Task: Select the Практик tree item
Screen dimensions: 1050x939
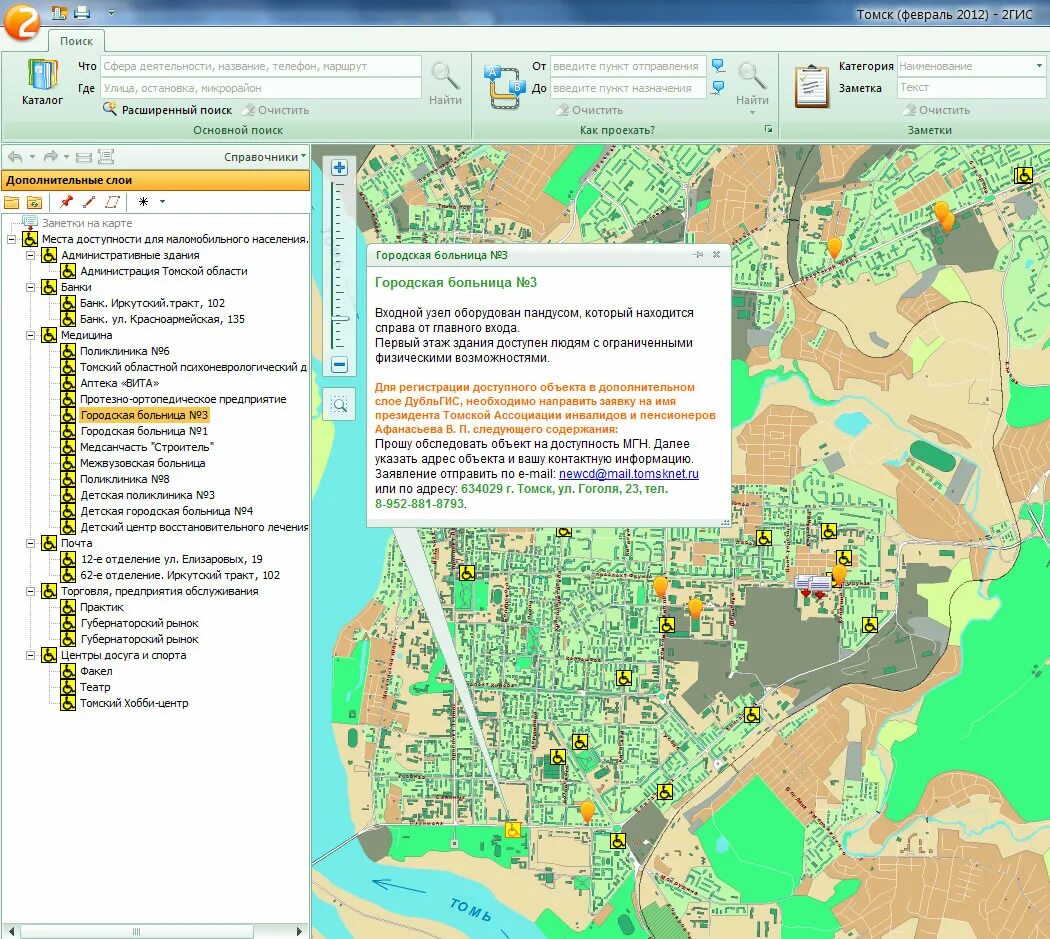Action: (x=102, y=607)
